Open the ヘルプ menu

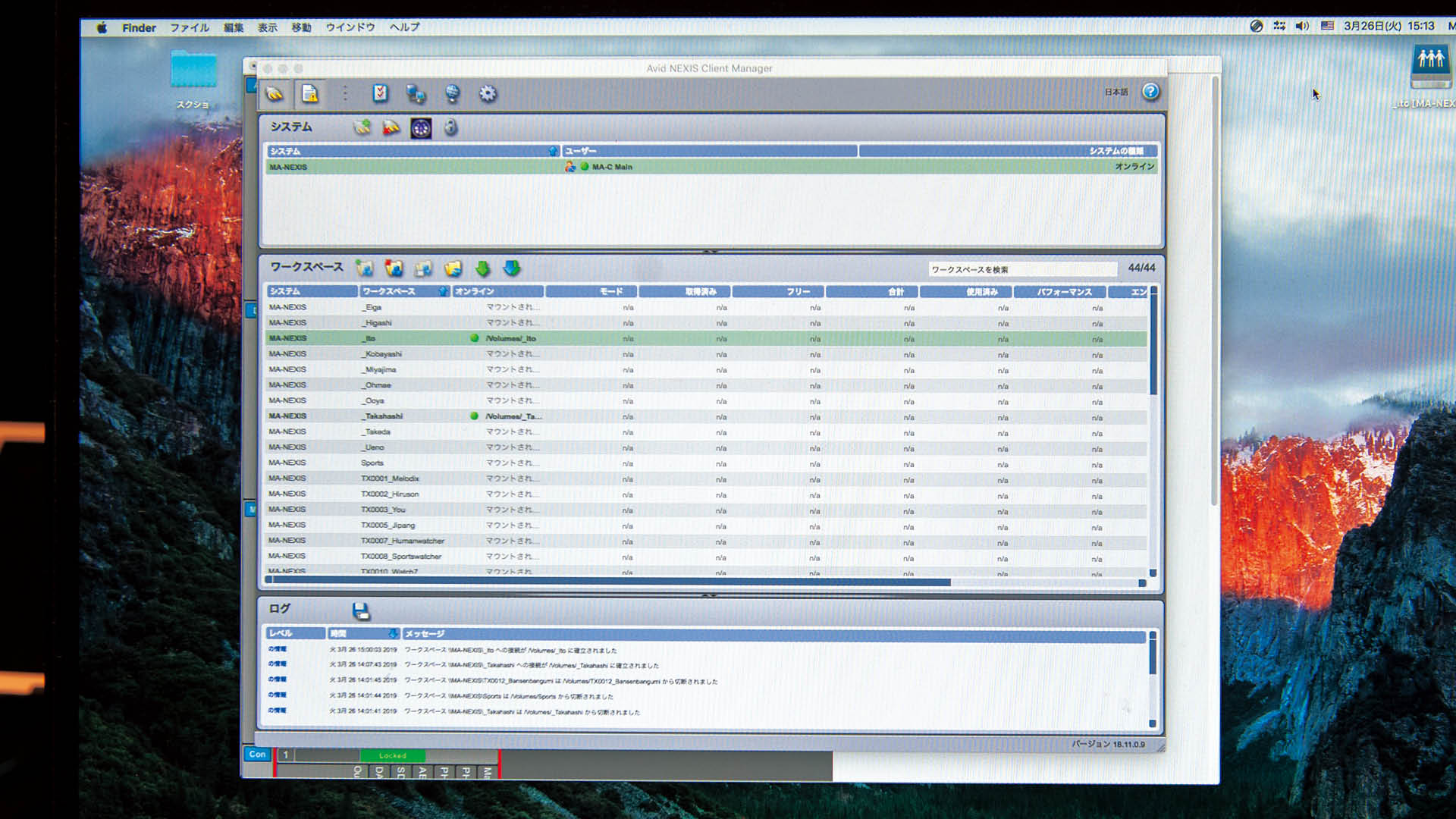(404, 27)
